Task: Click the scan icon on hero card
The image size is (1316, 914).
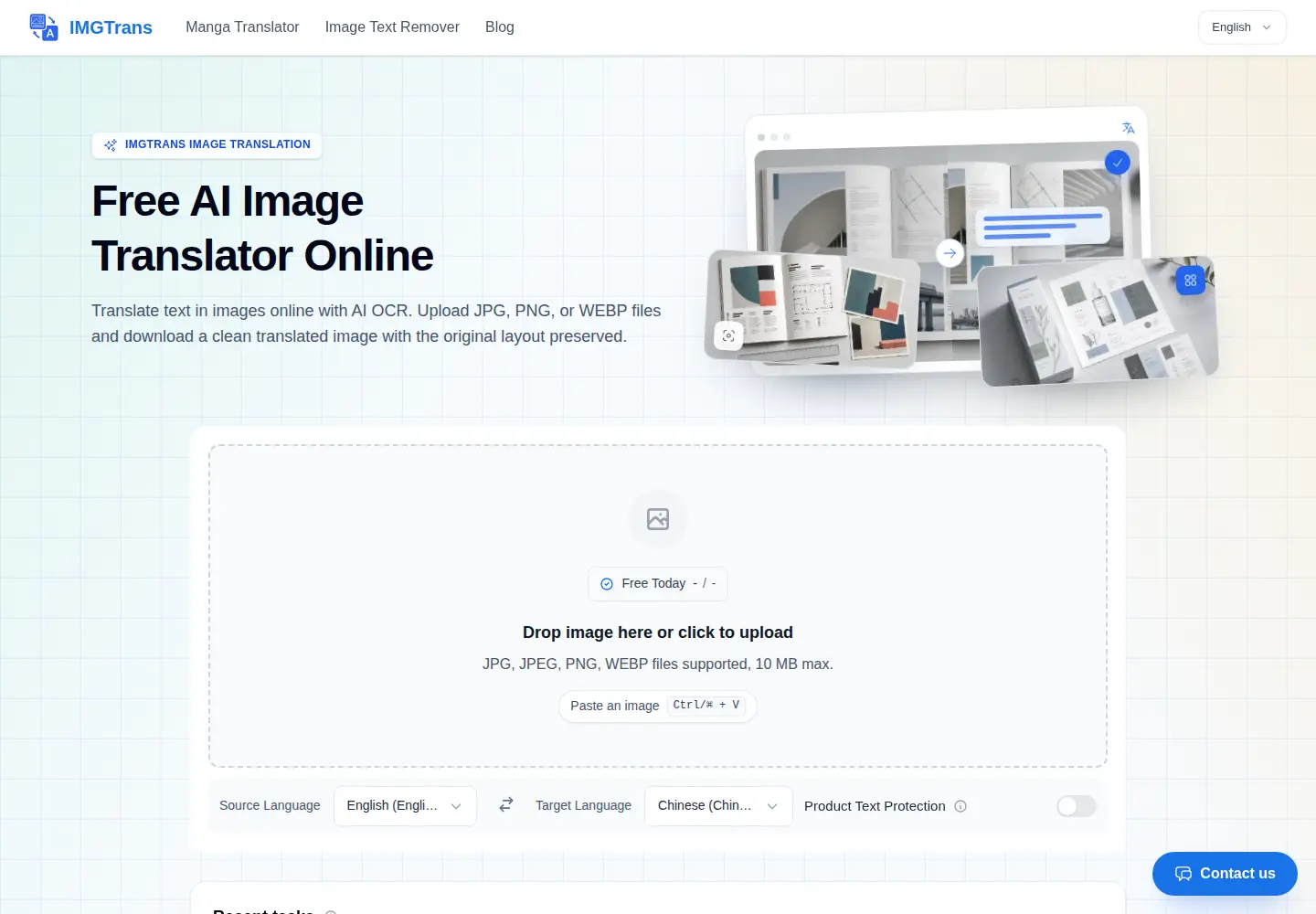Action: click(728, 336)
